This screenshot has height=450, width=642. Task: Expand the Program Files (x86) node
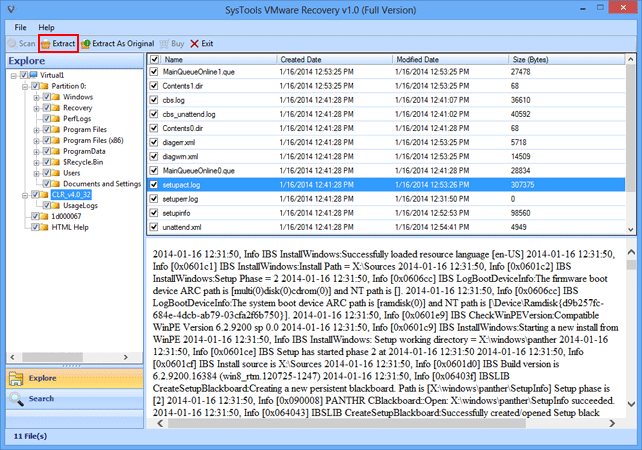coord(37,140)
